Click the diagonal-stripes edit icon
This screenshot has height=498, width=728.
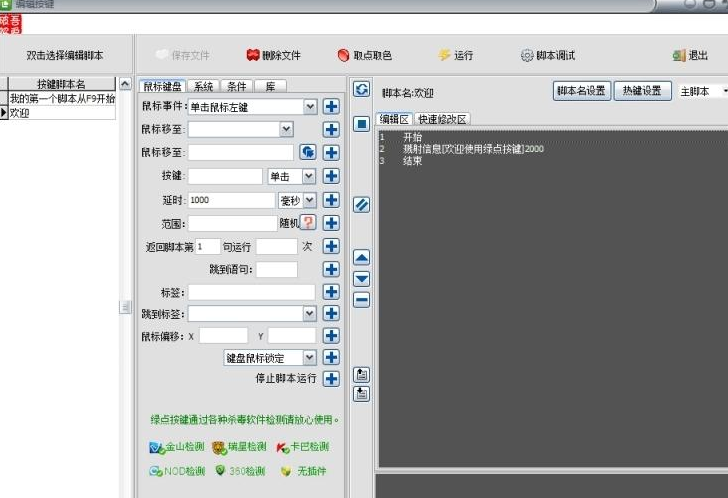361,205
